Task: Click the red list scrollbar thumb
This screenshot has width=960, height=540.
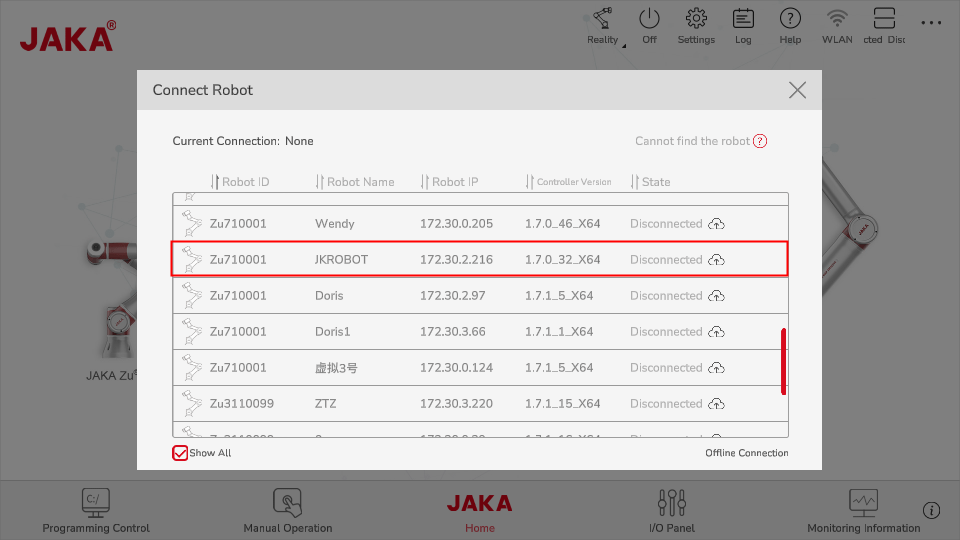Action: click(784, 362)
